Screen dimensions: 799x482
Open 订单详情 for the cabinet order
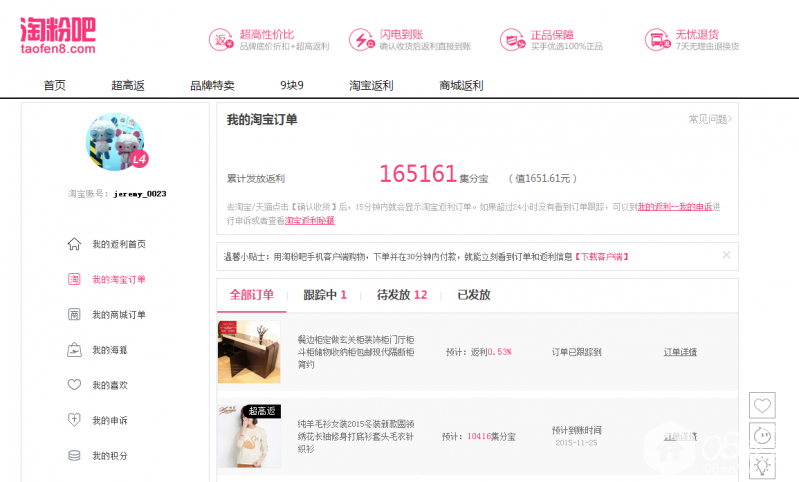(680, 352)
